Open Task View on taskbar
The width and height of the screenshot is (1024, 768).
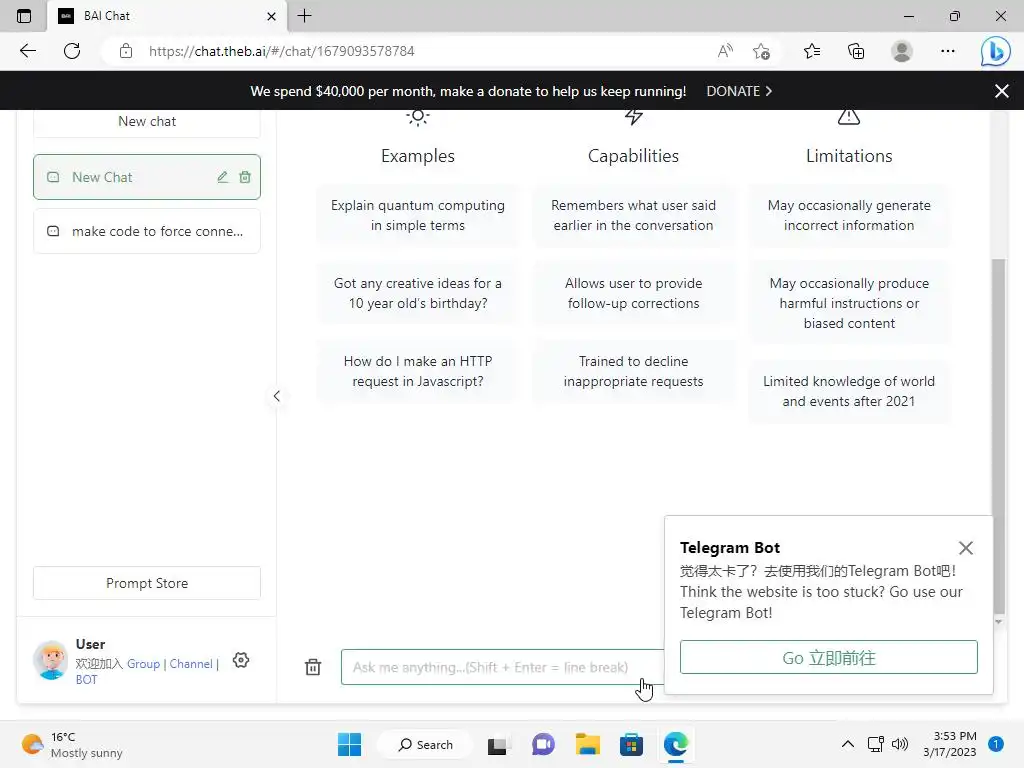pos(497,745)
